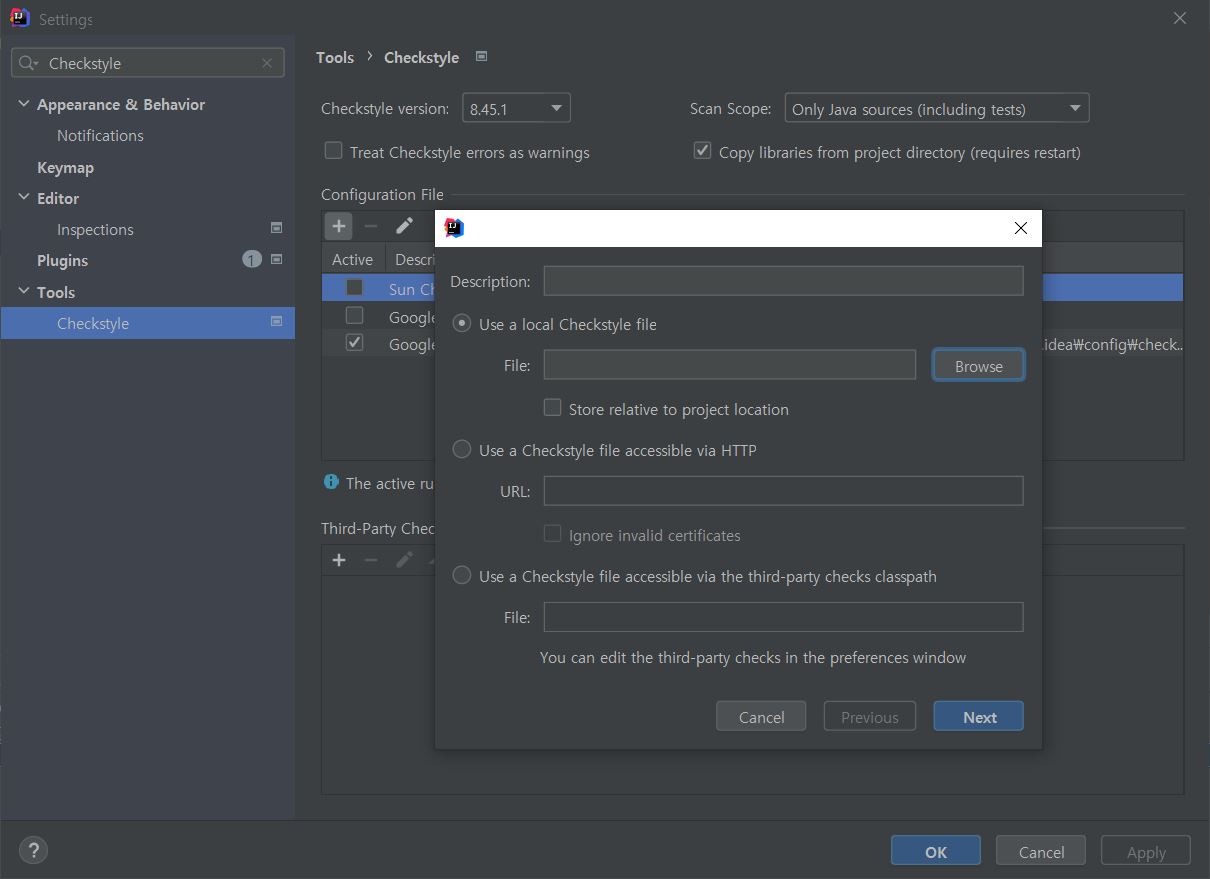Click the search magnifier icon in settings
Viewport: 1210px width, 879px height.
pos(28,63)
